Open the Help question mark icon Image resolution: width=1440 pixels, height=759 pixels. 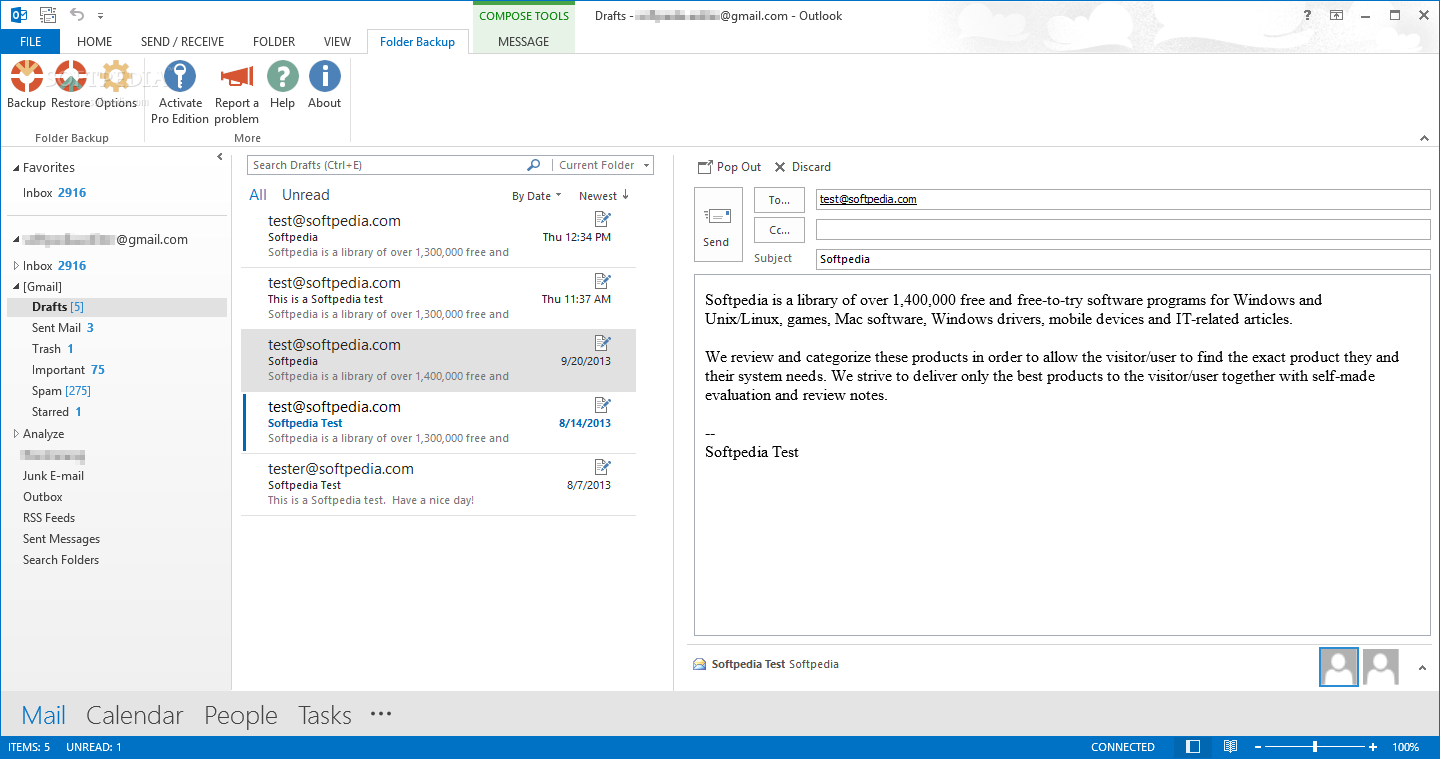click(x=282, y=76)
